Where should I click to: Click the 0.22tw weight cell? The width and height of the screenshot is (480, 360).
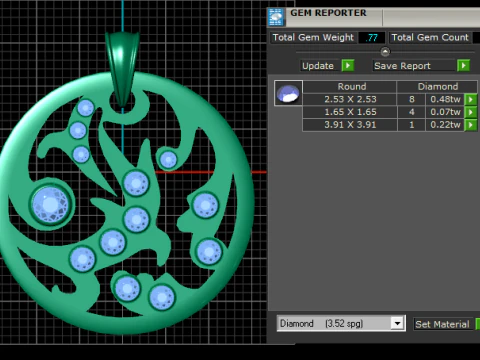(x=445, y=125)
